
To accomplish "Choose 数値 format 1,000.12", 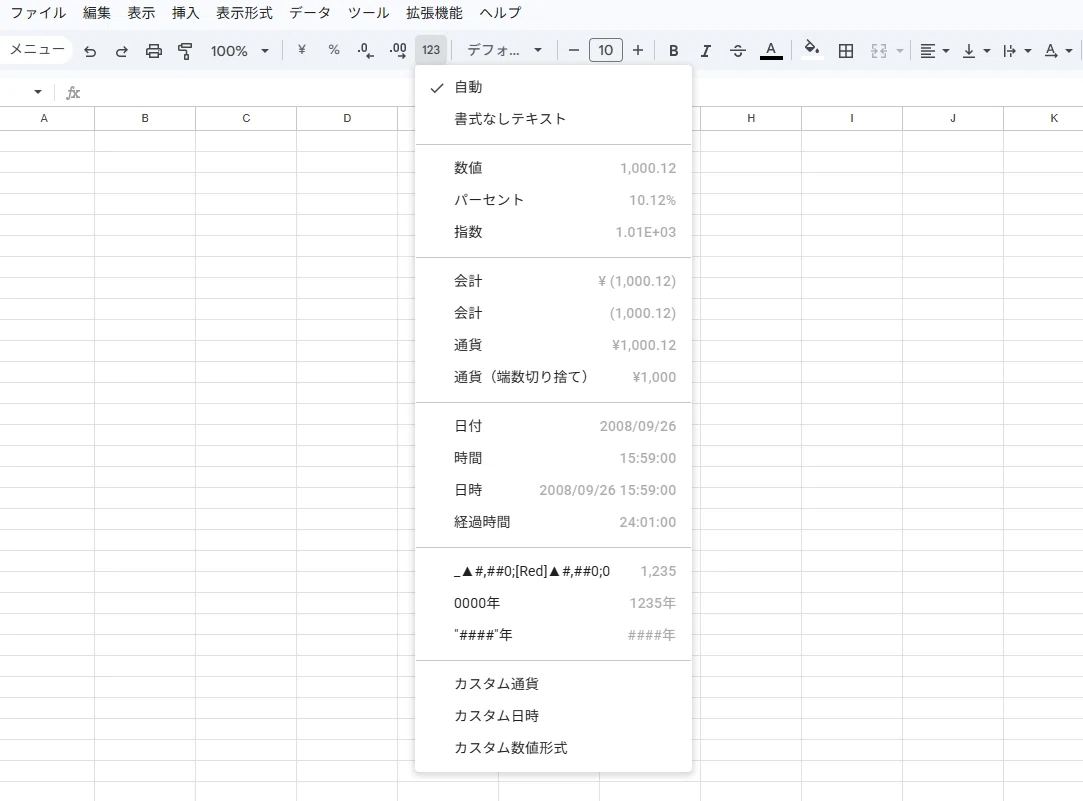I will pos(553,168).
